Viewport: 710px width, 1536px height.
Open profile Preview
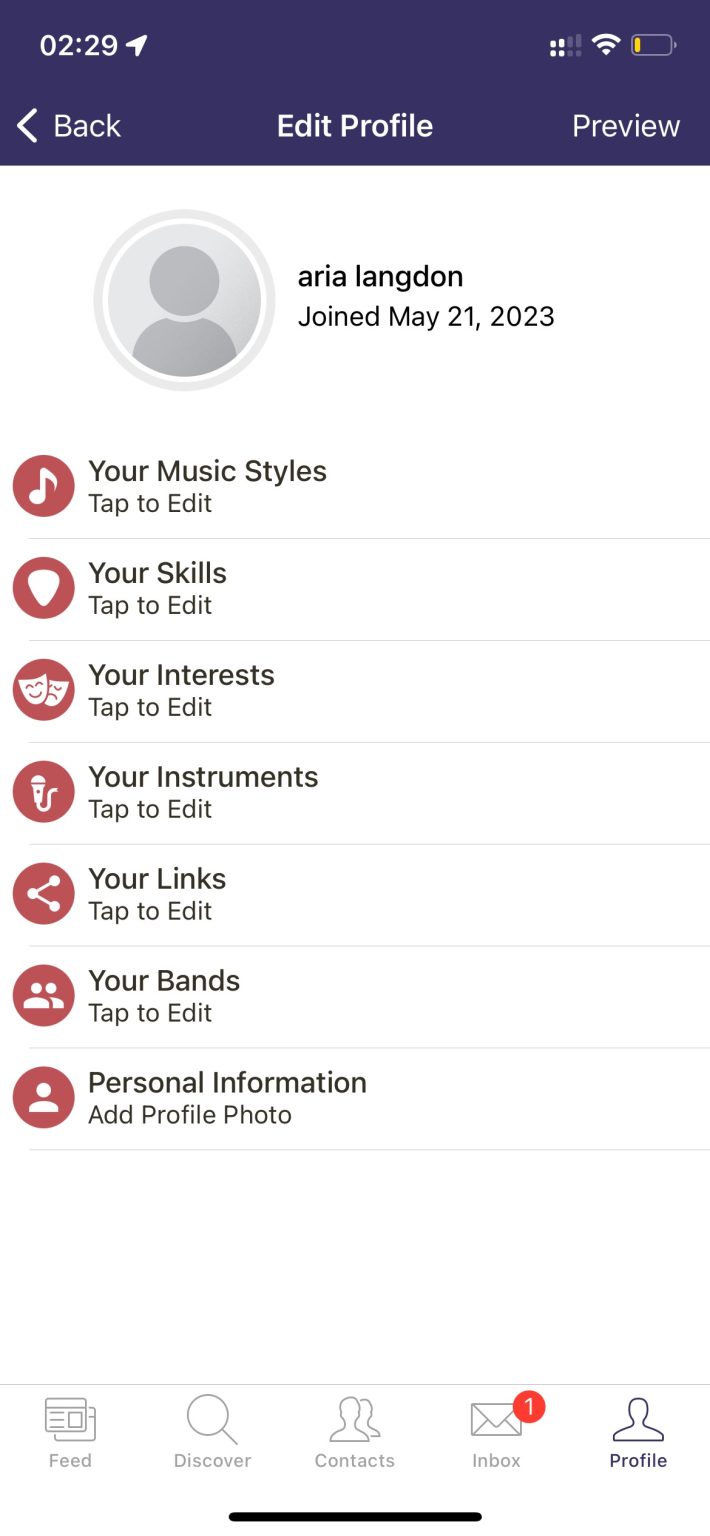pos(625,125)
